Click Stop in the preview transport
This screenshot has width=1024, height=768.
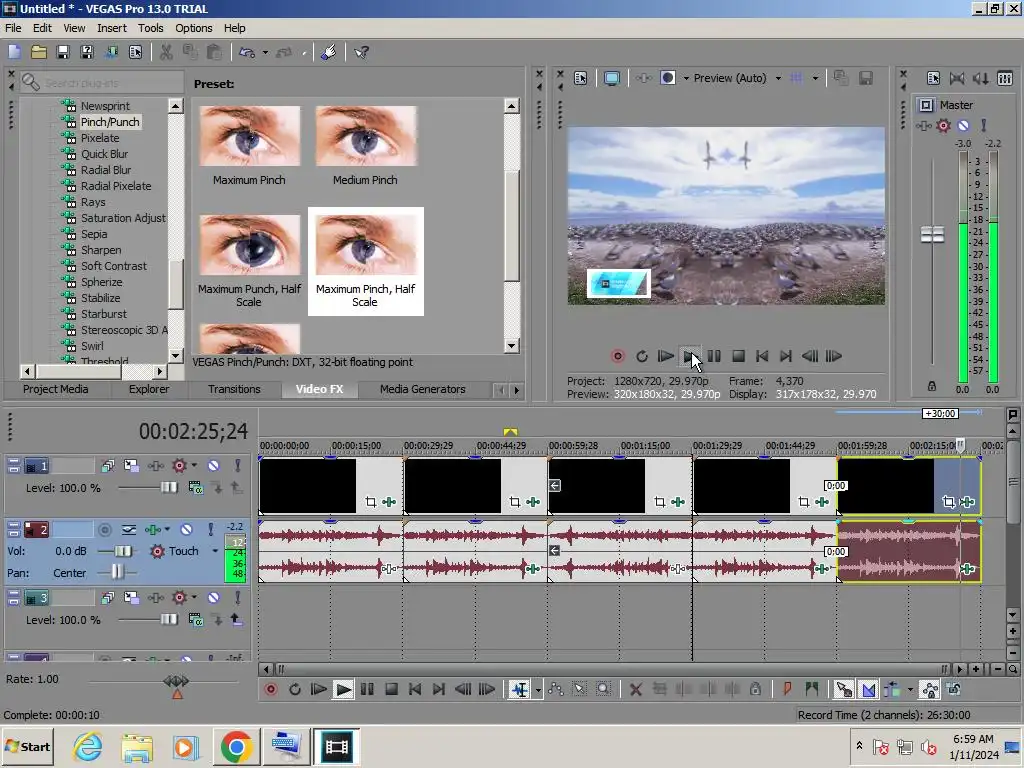[738, 356]
